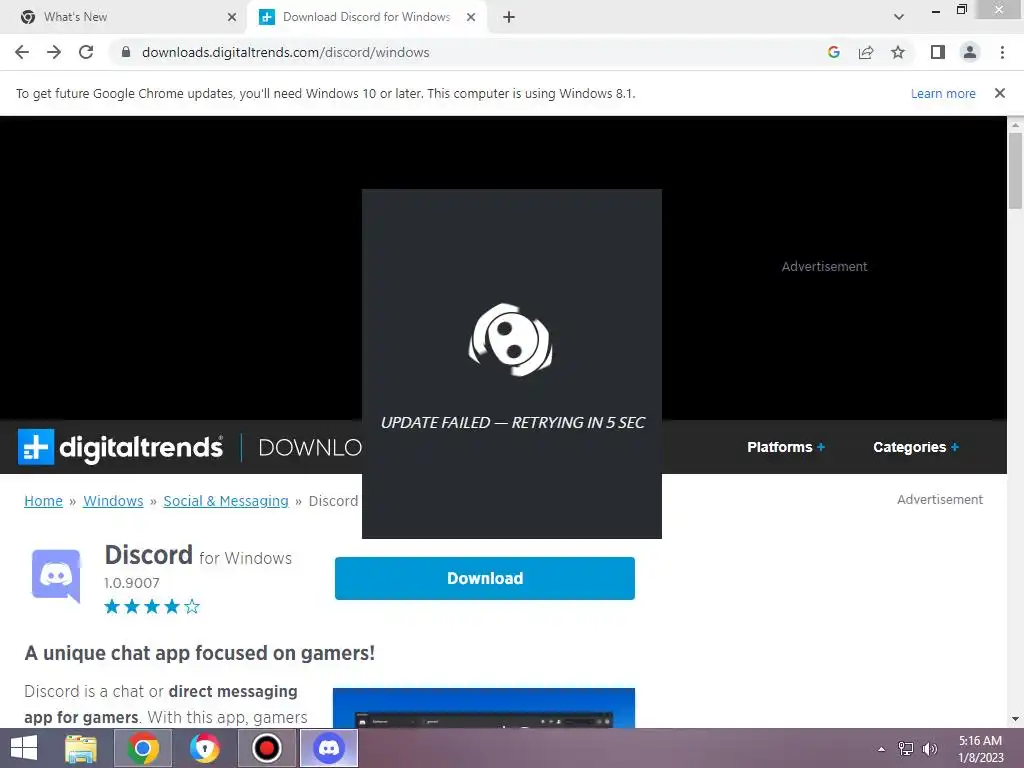
Task: Share this page icon
Action: (x=866, y=52)
